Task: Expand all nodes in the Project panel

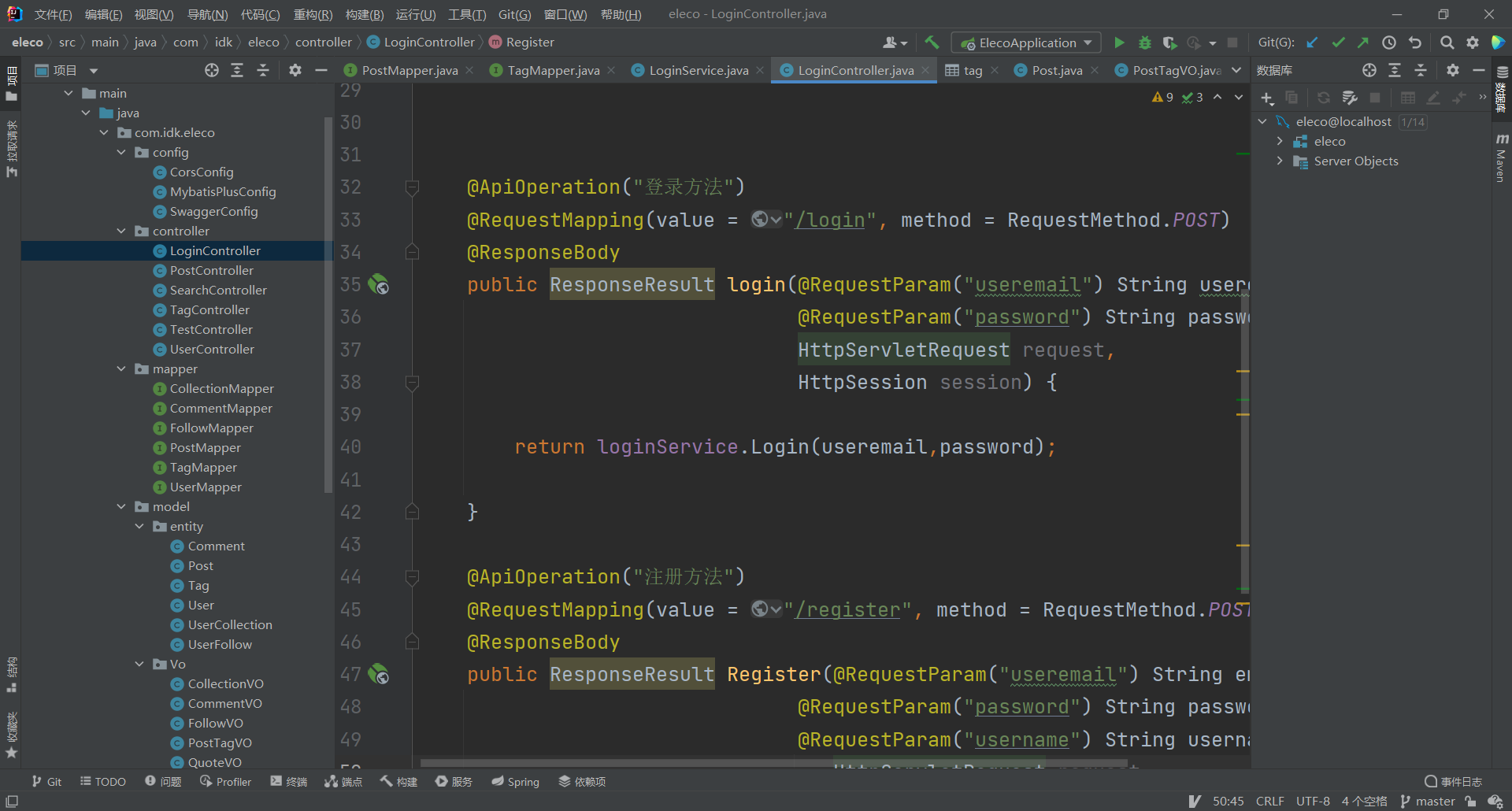Action: 237,70
